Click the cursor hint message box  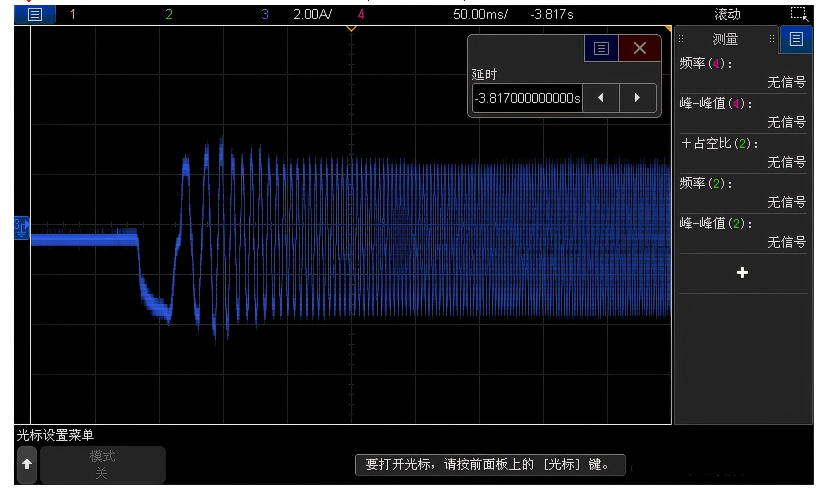click(490, 465)
